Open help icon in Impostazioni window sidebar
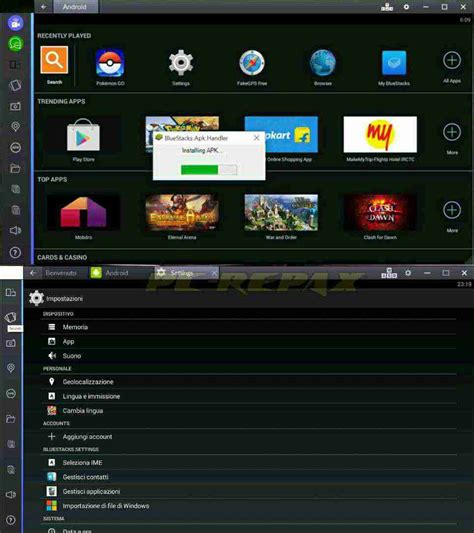This screenshot has height=533, width=474. pyautogui.click(x=11, y=520)
